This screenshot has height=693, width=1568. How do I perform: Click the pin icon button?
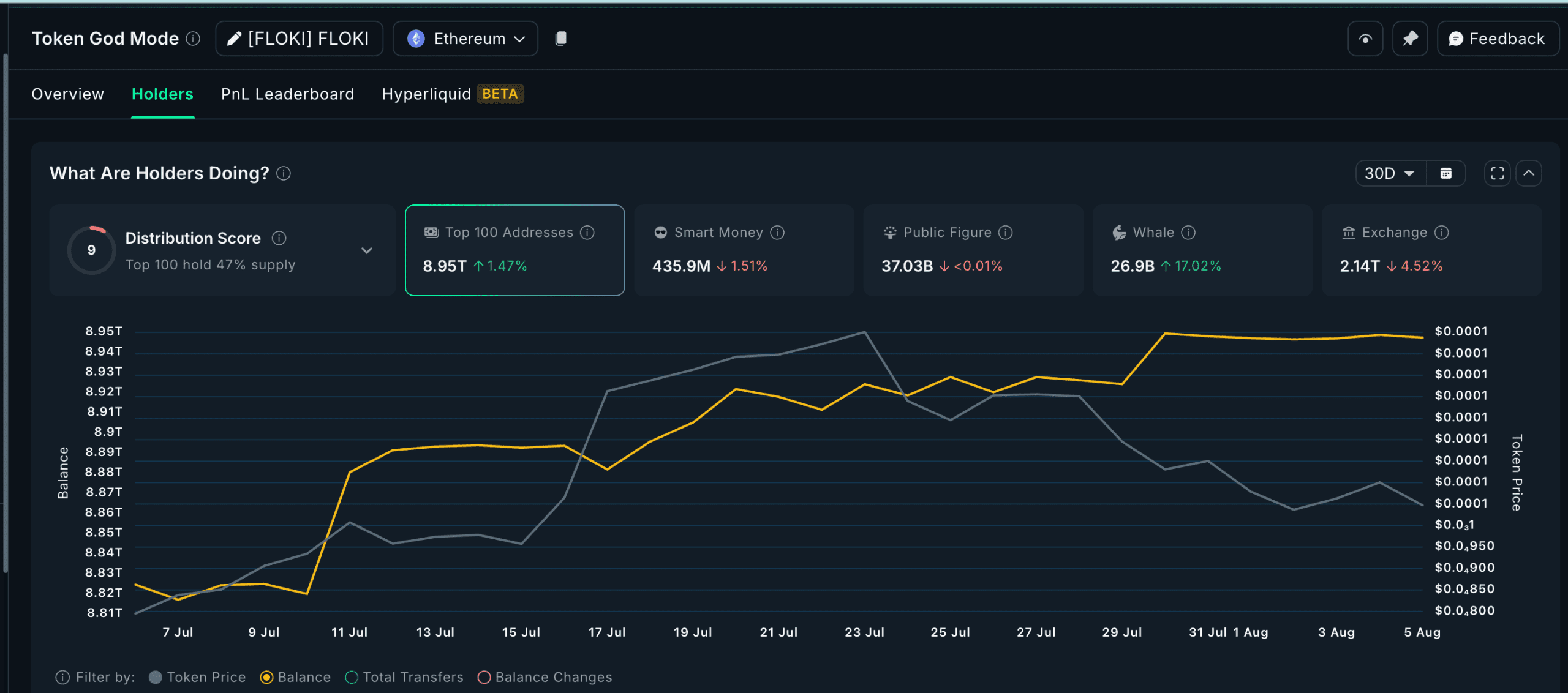pos(1410,39)
